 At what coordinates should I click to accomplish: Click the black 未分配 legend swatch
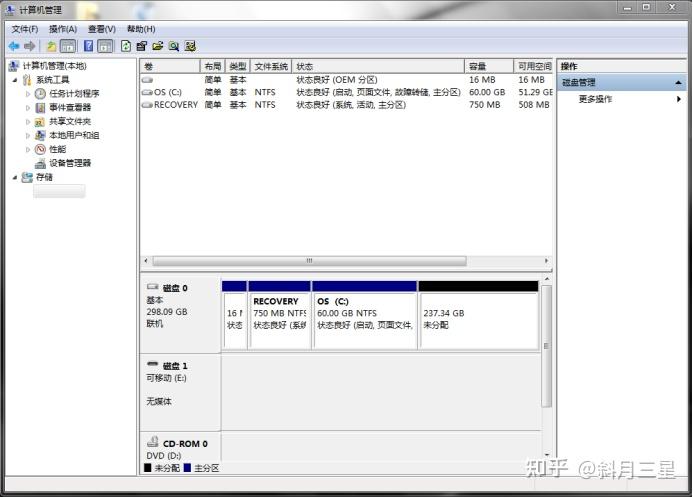click(x=148, y=468)
